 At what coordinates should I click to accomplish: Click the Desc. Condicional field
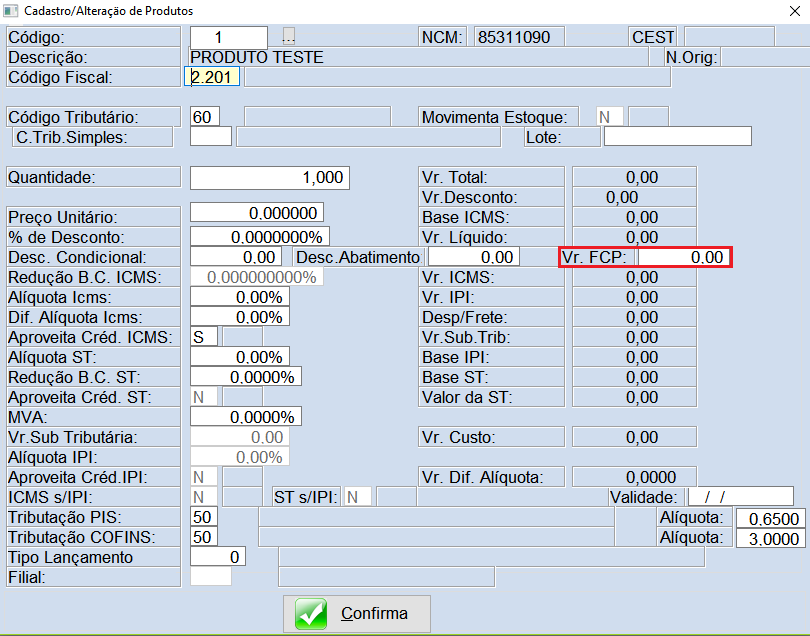(236, 257)
